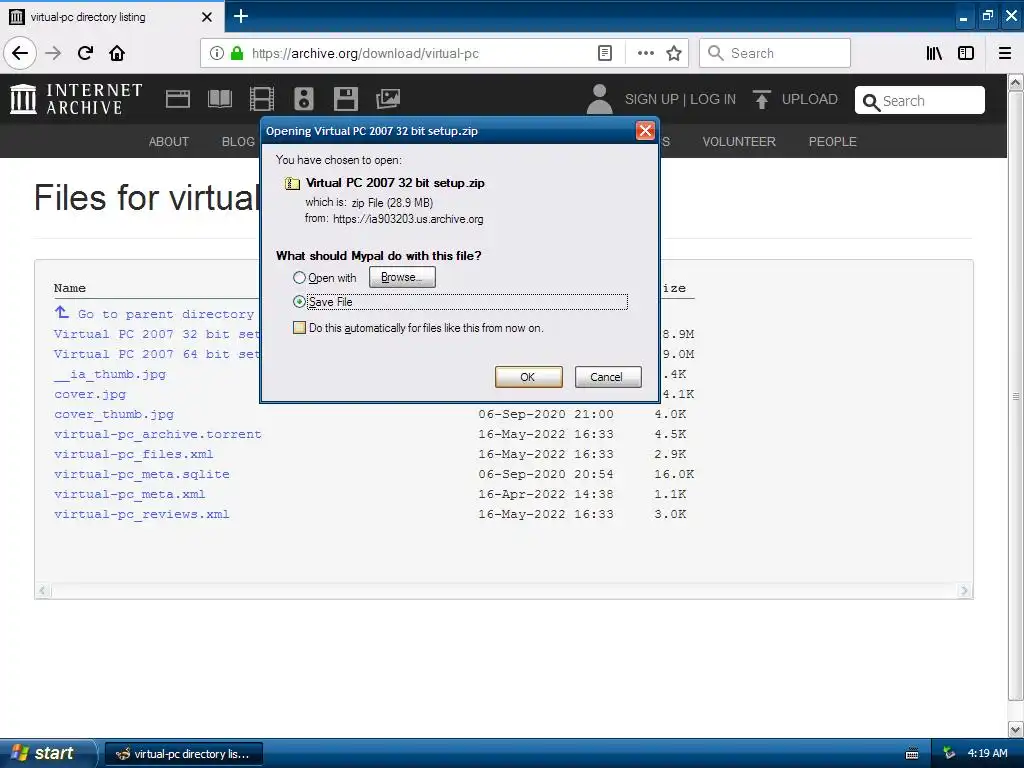Click the system tray network icon
The image size is (1024, 768).
click(x=949, y=754)
